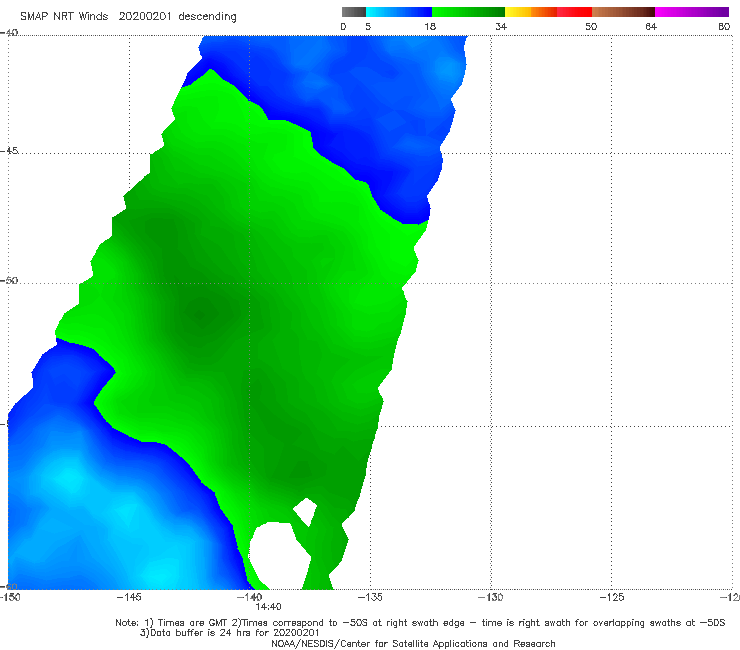Click the longitude label '-145'
This screenshot has height=650, width=740.
tap(129, 597)
